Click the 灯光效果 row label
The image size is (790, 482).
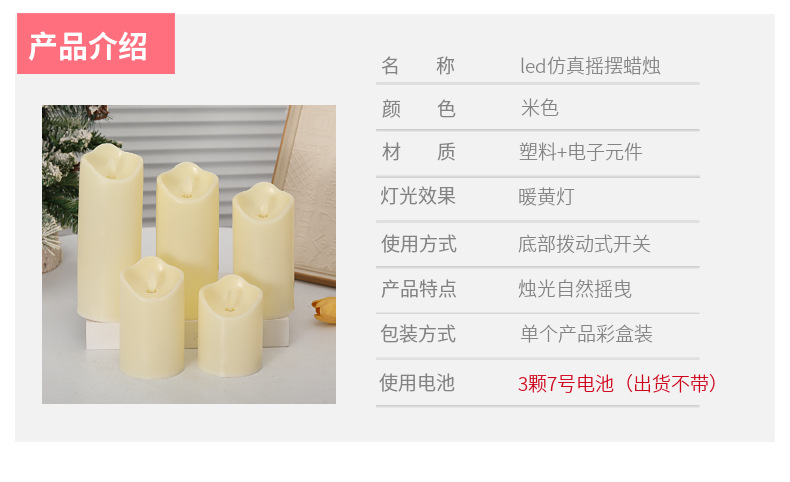tap(418, 196)
